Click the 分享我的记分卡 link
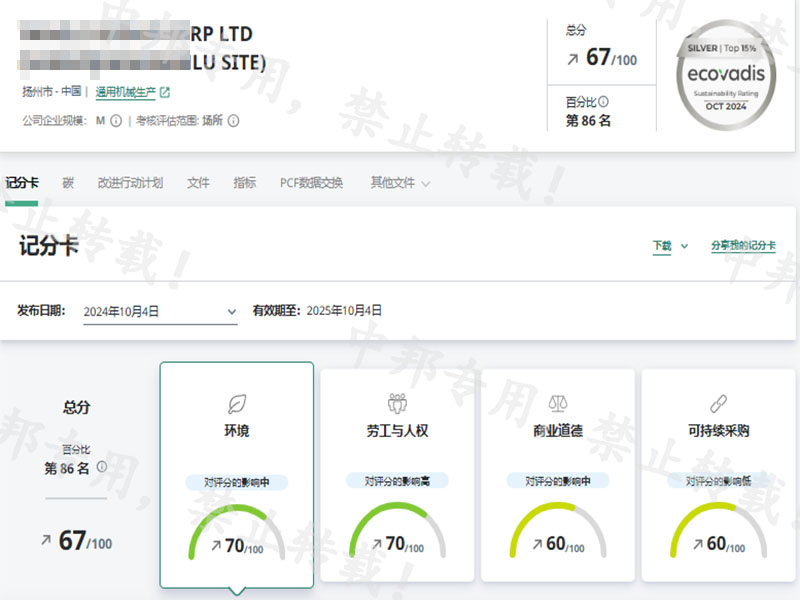The width and height of the screenshot is (800, 600). [743, 246]
